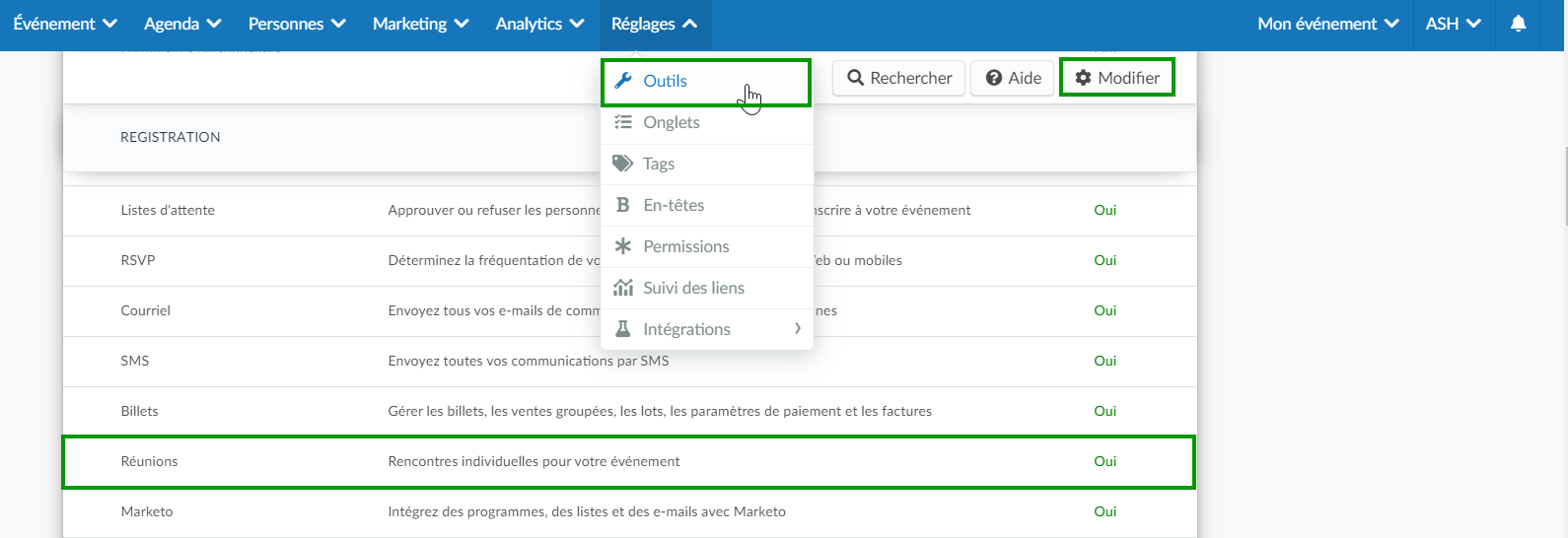Image resolution: width=1568 pixels, height=538 pixels.
Task: Click Oui value in the RSVP row
Action: pos(1105,260)
